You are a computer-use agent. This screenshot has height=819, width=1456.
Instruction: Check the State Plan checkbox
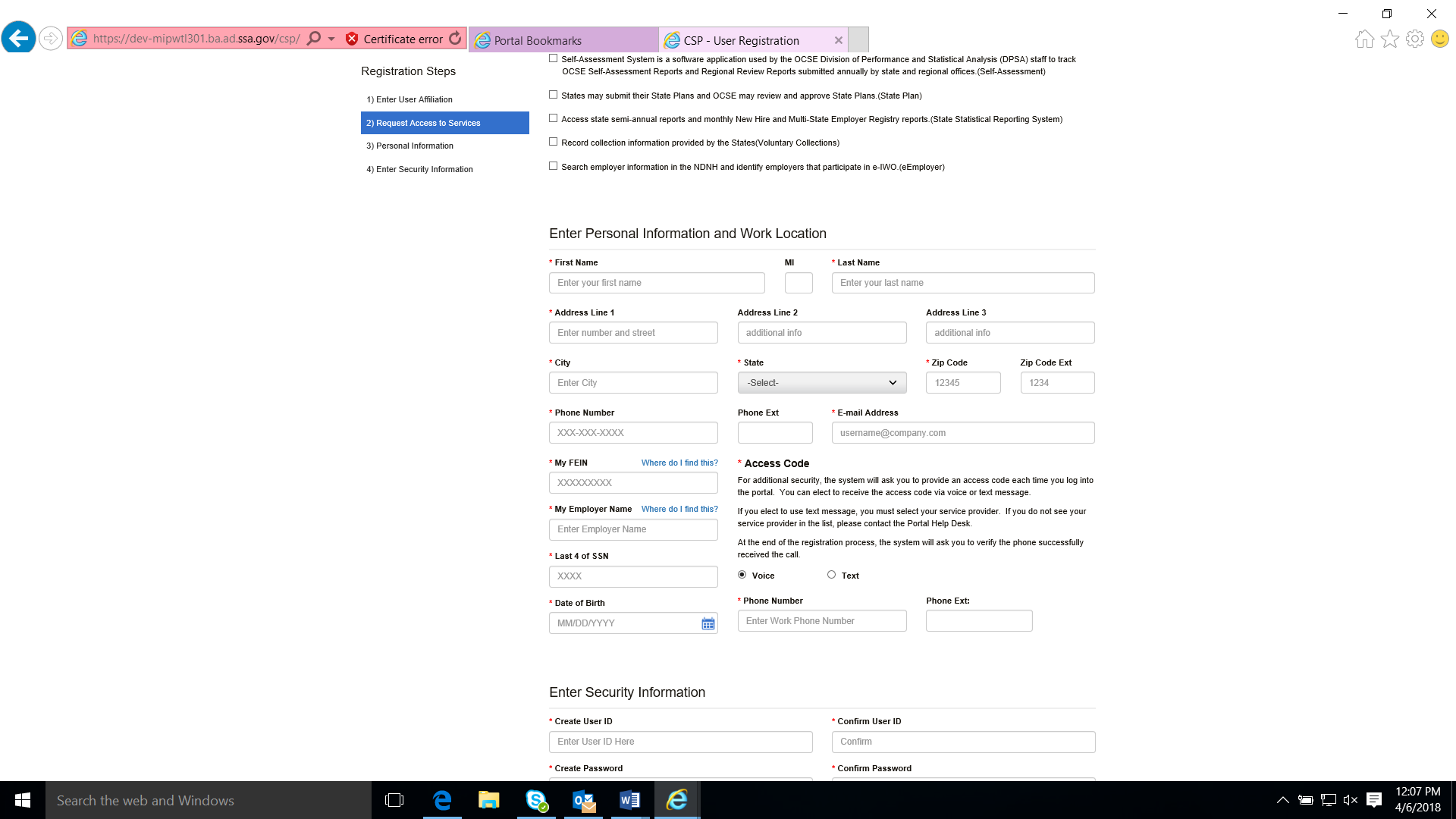pos(554,95)
